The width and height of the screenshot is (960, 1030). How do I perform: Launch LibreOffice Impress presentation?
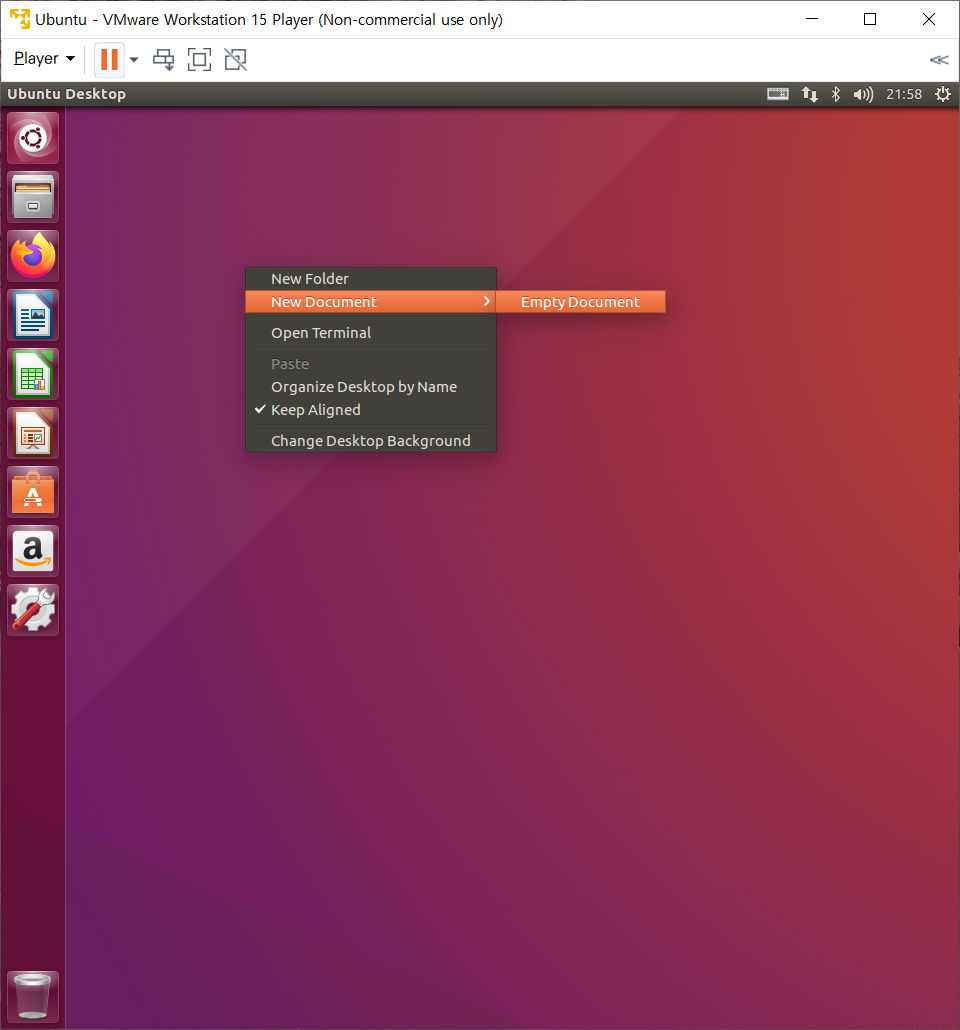coord(33,434)
